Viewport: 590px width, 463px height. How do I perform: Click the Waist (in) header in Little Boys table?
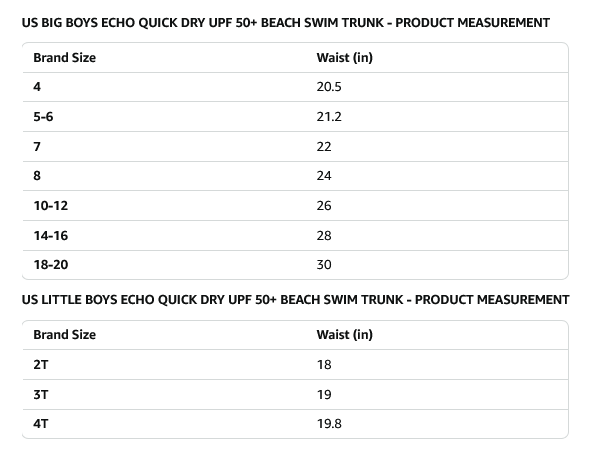pyautogui.click(x=344, y=335)
